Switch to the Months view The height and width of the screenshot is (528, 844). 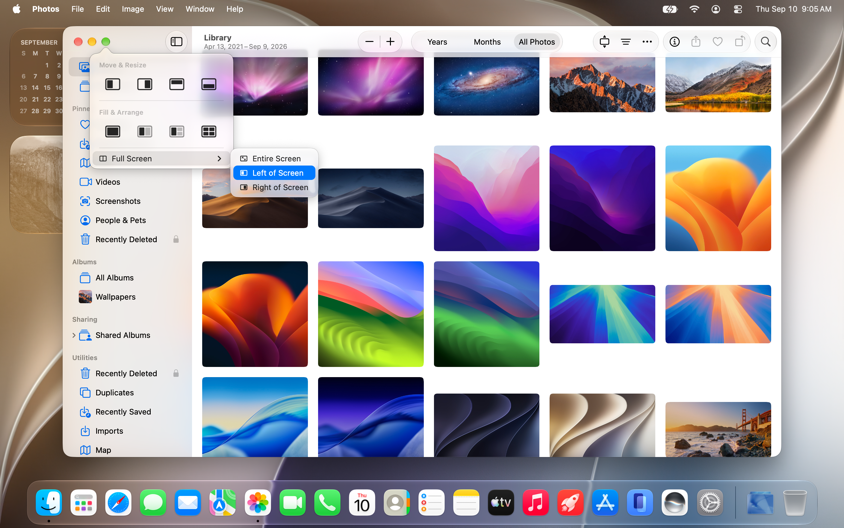[487, 42]
